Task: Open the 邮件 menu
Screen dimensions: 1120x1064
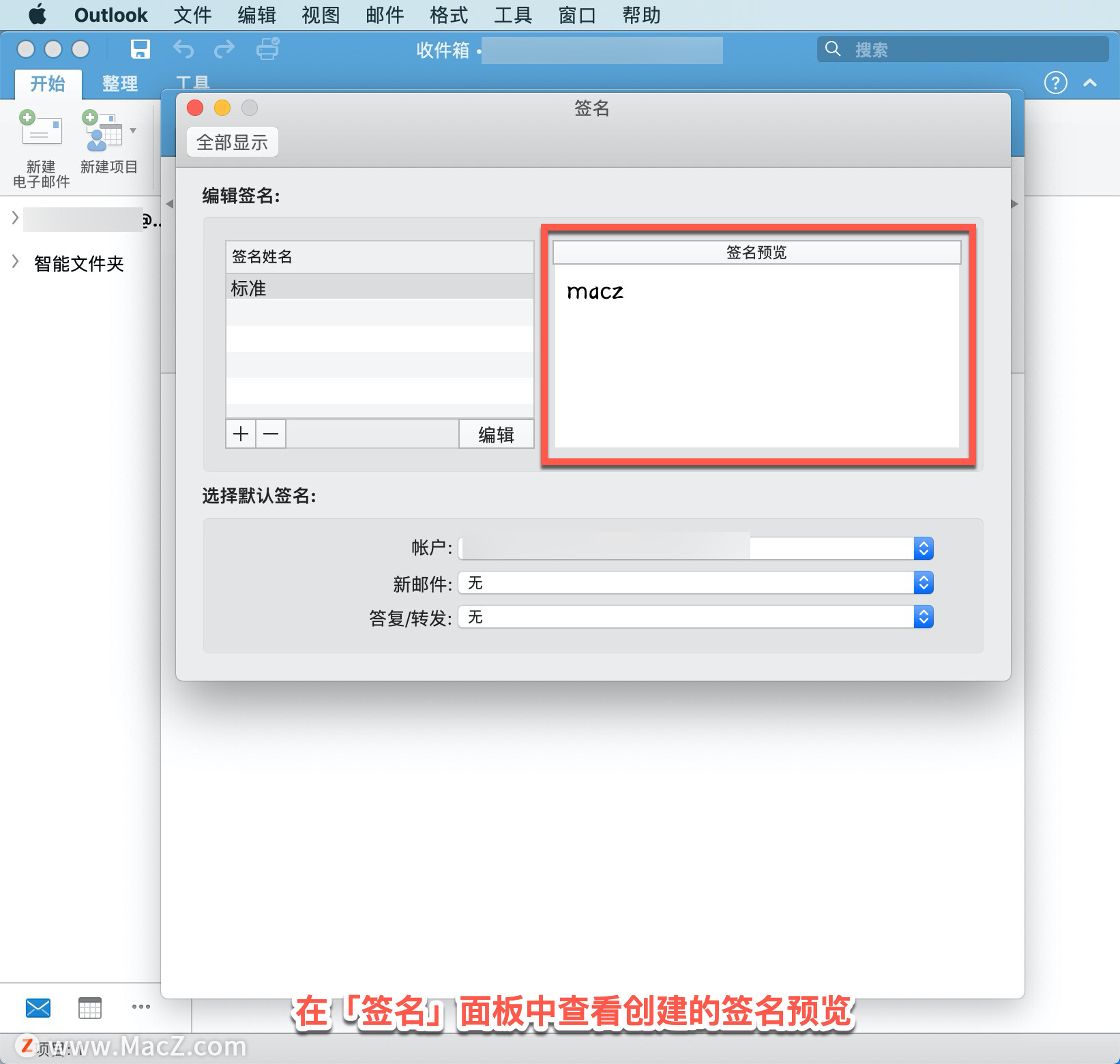Action: click(x=385, y=15)
